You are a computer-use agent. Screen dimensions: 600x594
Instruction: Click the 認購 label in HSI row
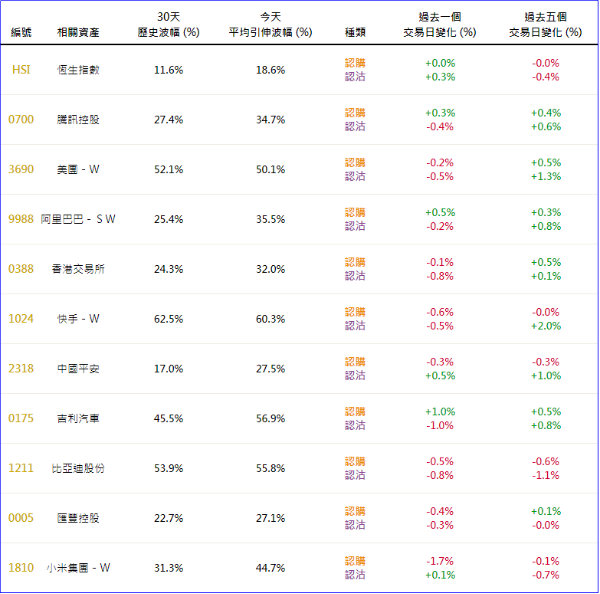pyautogui.click(x=355, y=63)
